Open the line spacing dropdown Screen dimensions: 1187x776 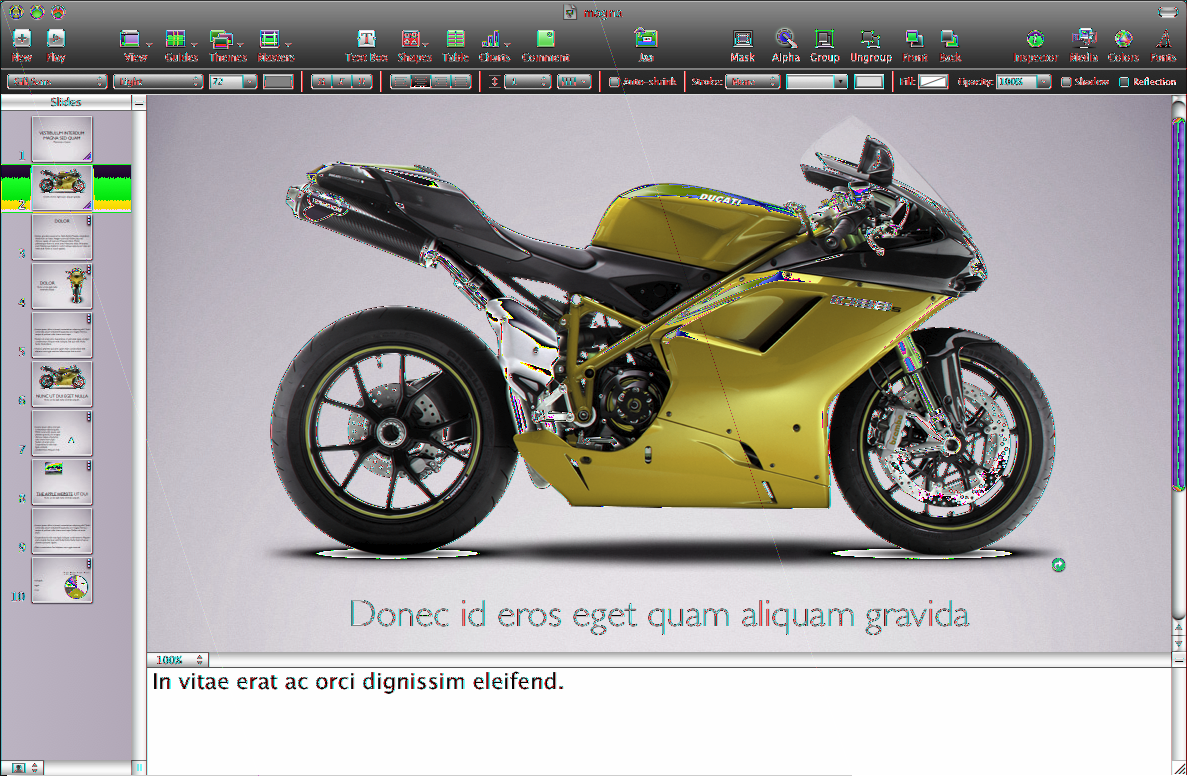tap(527, 82)
